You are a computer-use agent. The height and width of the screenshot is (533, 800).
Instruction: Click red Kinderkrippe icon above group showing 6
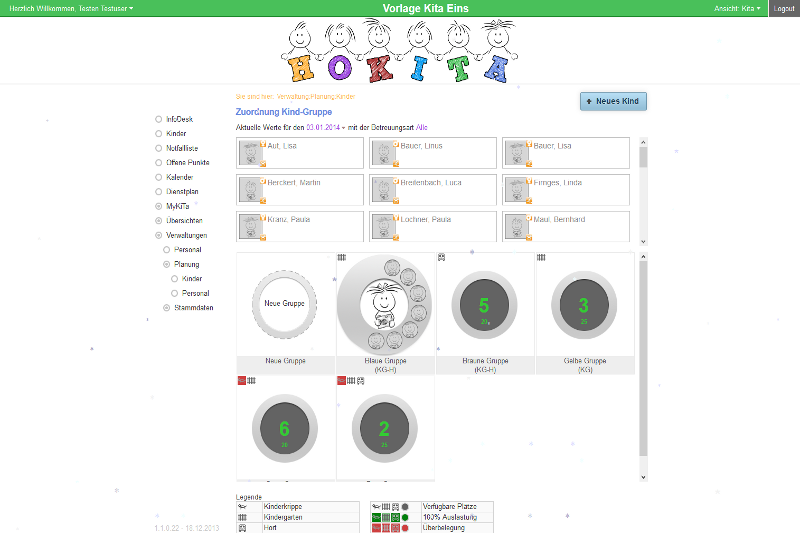coord(242,380)
